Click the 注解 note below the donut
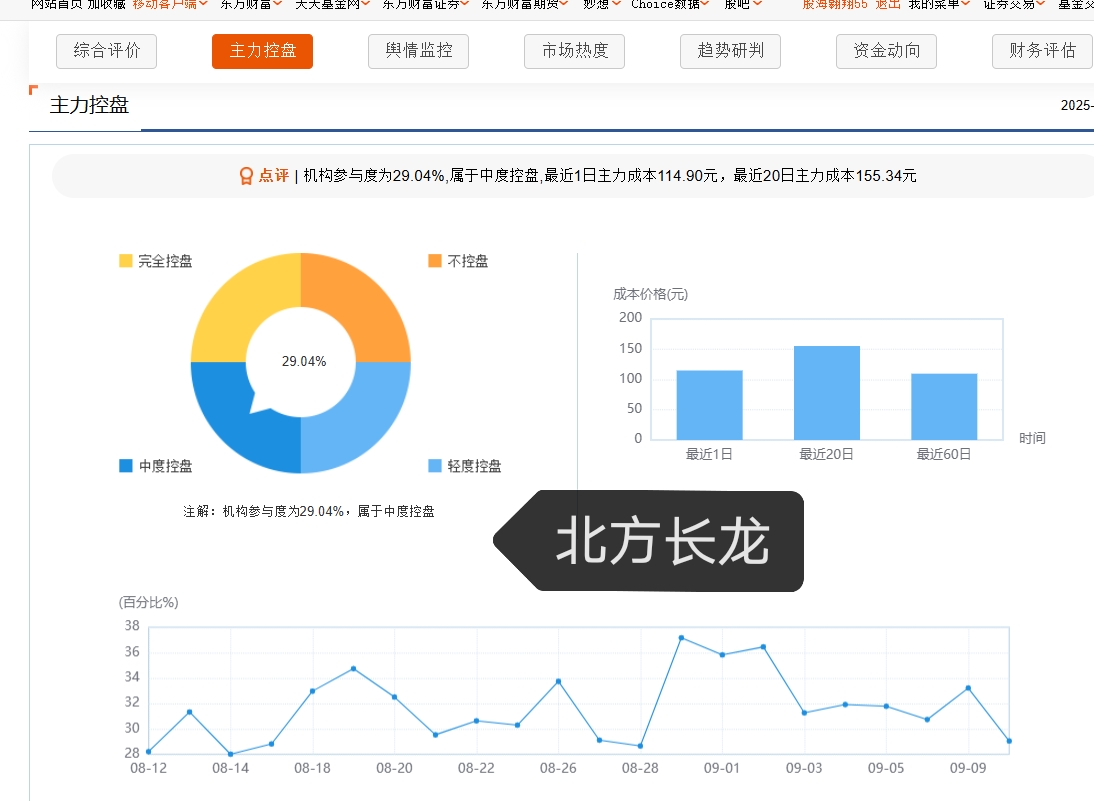Viewport: 1094px width, 801px height. tap(308, 511)
